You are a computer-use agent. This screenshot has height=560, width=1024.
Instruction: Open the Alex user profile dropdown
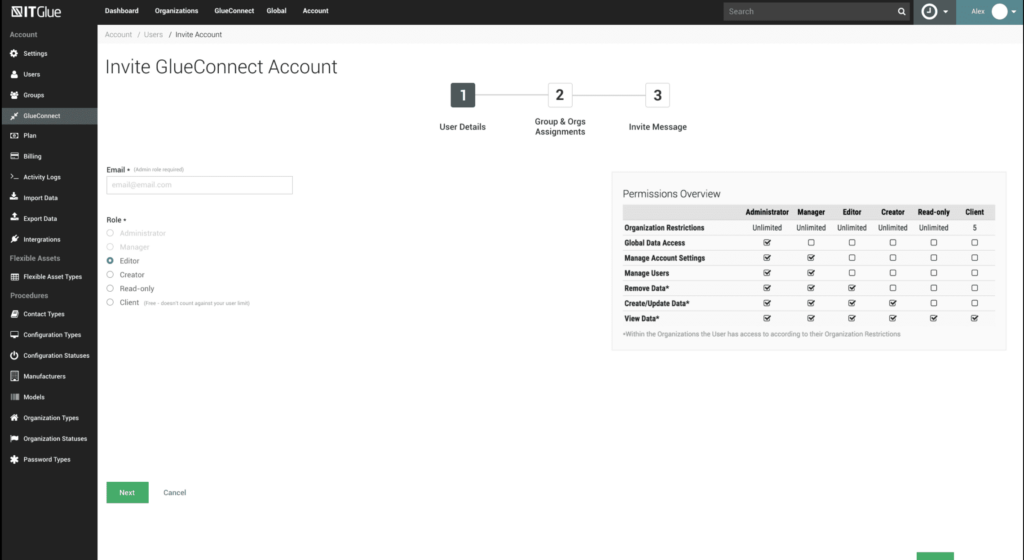click(993, 11)
